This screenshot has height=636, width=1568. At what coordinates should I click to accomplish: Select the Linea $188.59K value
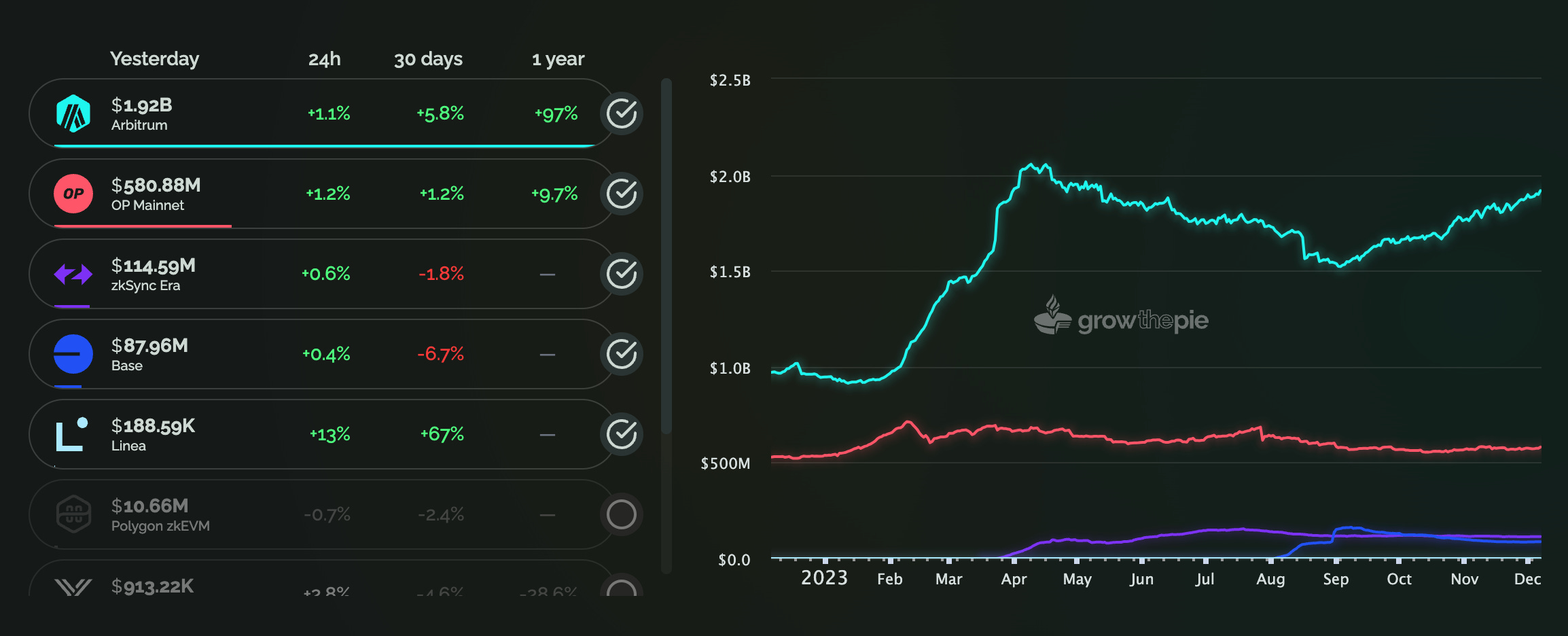tap(154, 426)
